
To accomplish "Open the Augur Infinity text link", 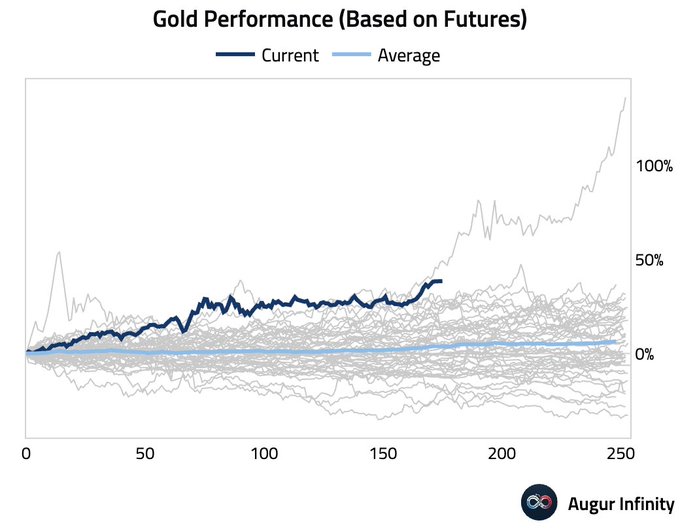I will 621,504.
